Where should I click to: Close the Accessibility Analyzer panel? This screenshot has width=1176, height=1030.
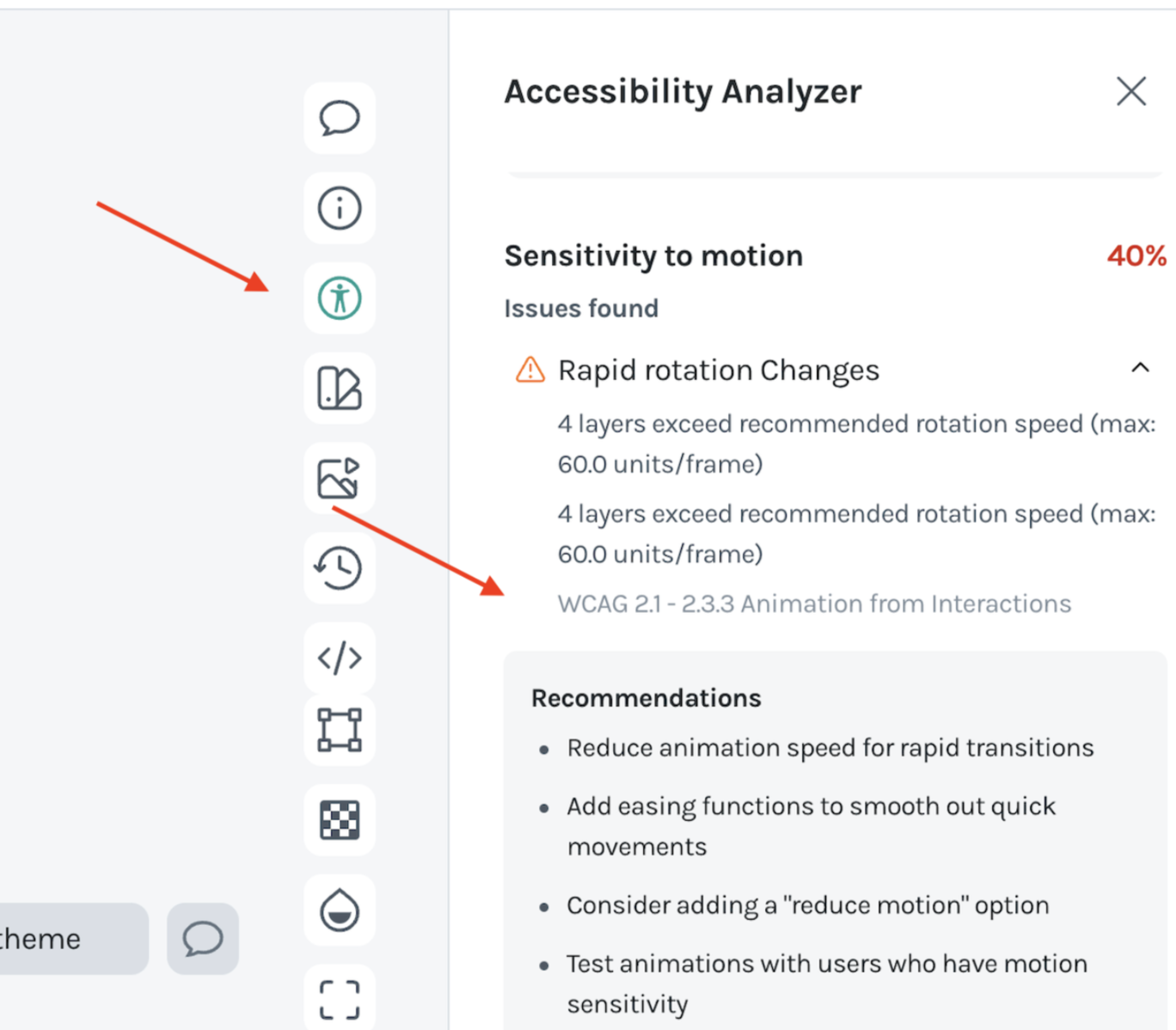pos(1131,91)
